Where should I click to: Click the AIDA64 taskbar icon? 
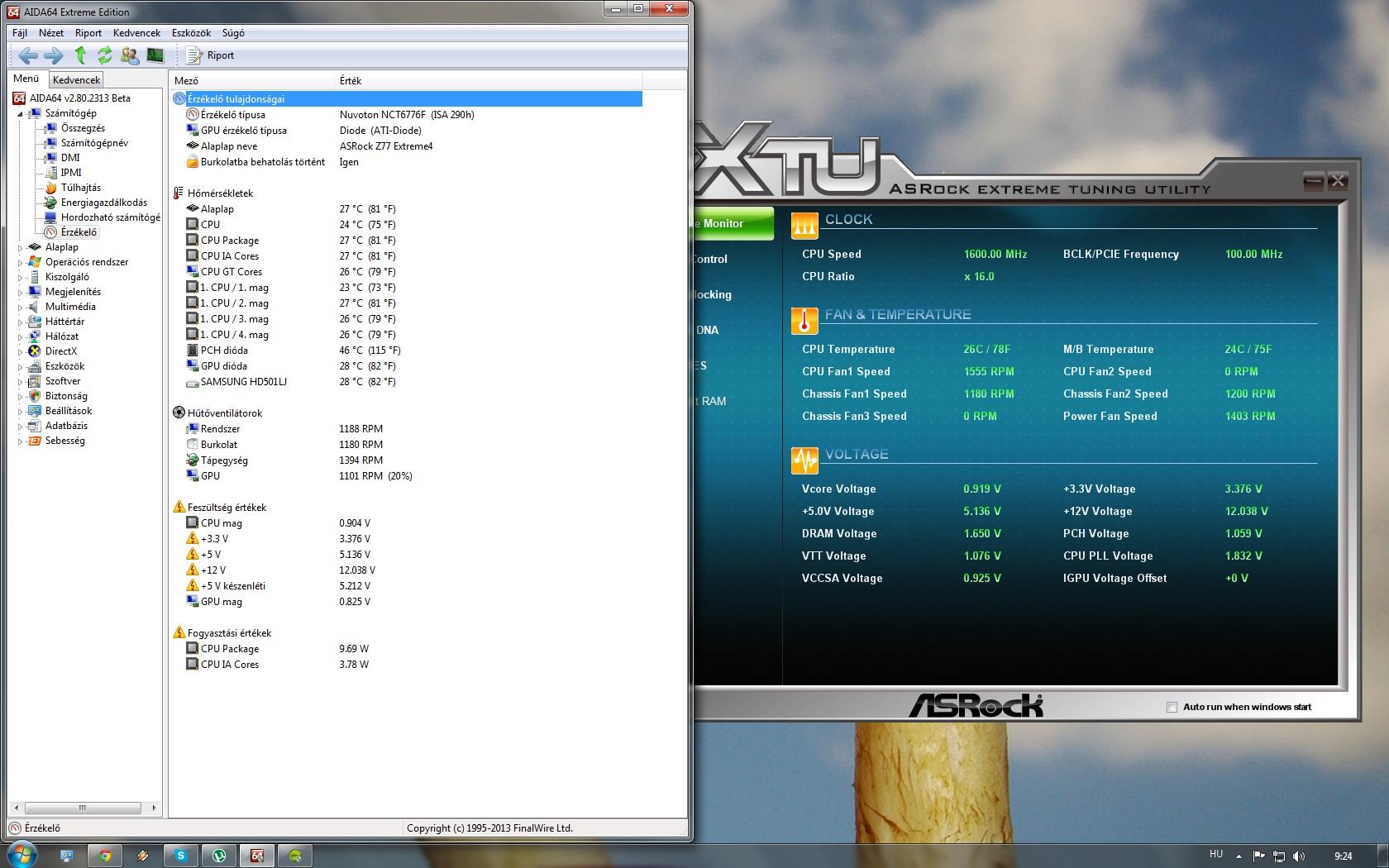(x=257, y=856)
